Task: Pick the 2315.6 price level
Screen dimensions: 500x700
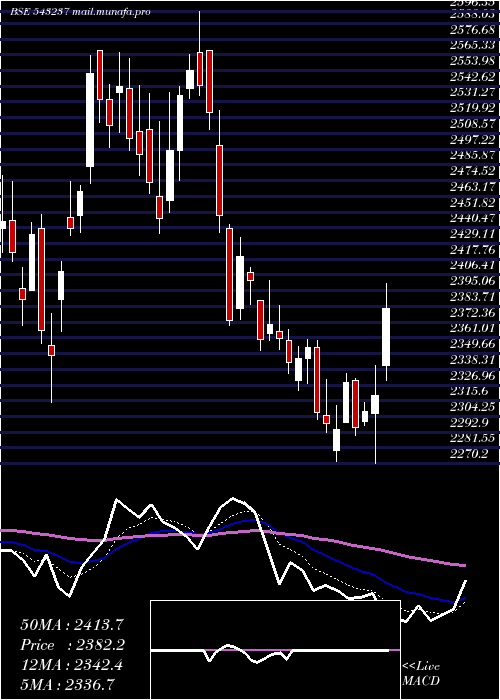Action: click(469, 392)
